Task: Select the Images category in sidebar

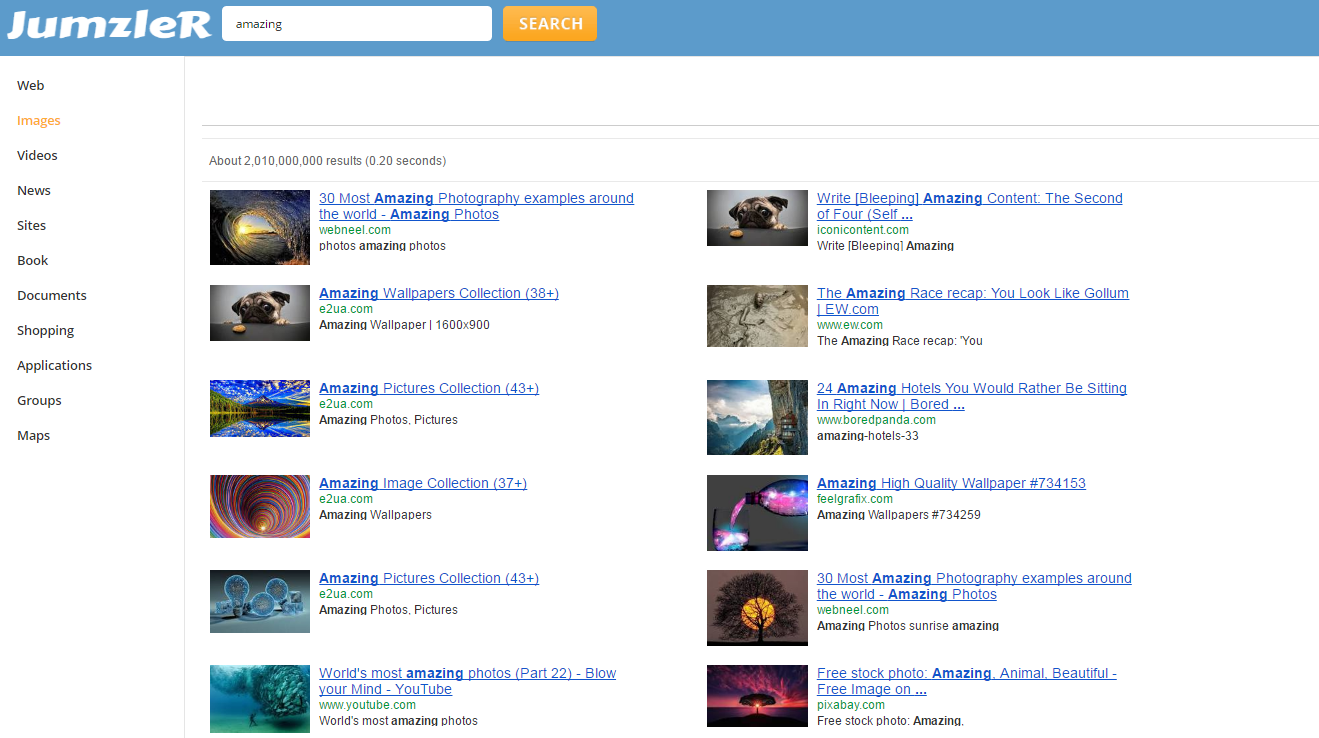Action: coord(39,121)
